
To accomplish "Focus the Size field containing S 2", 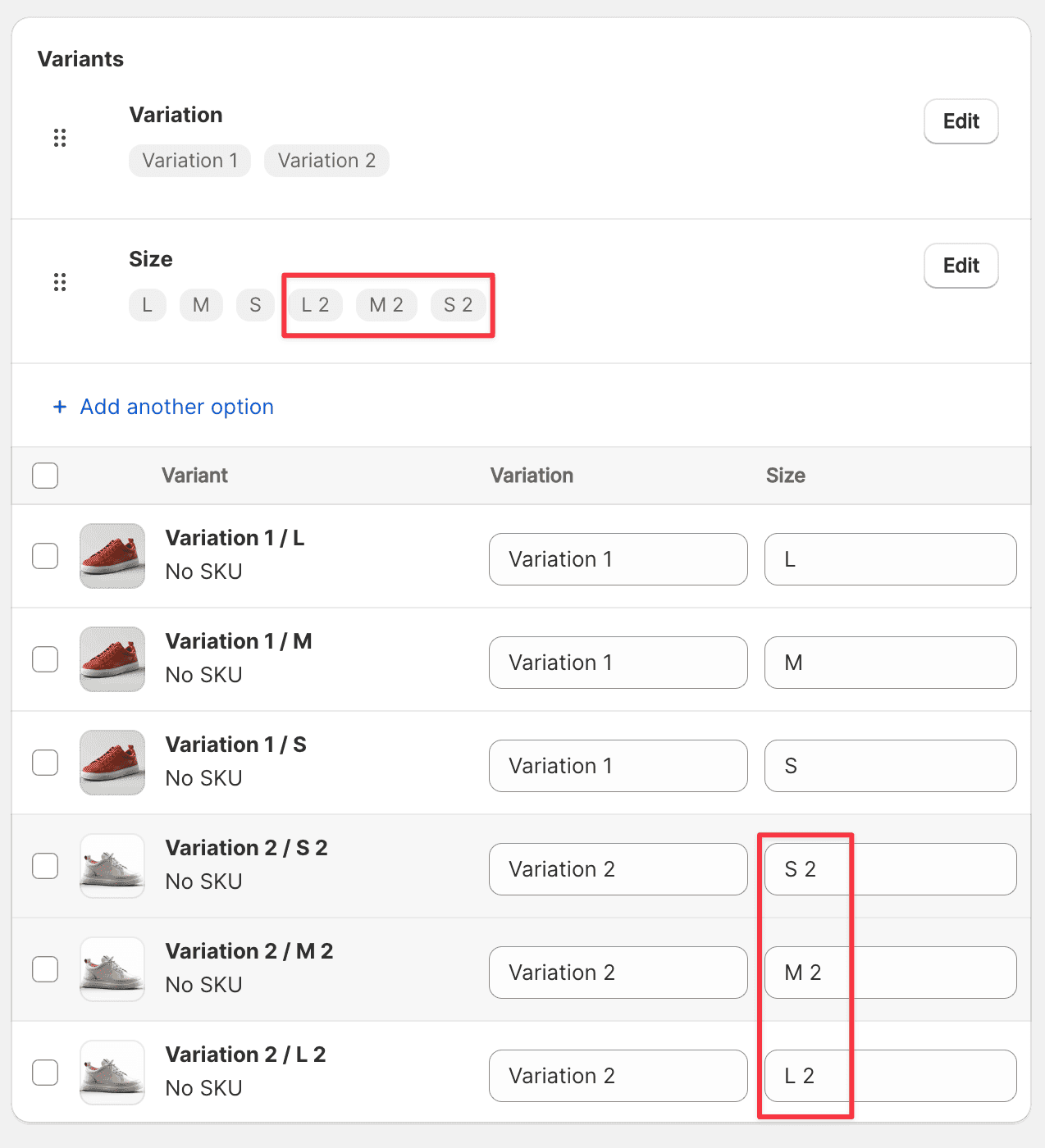I will click(890, 869).
